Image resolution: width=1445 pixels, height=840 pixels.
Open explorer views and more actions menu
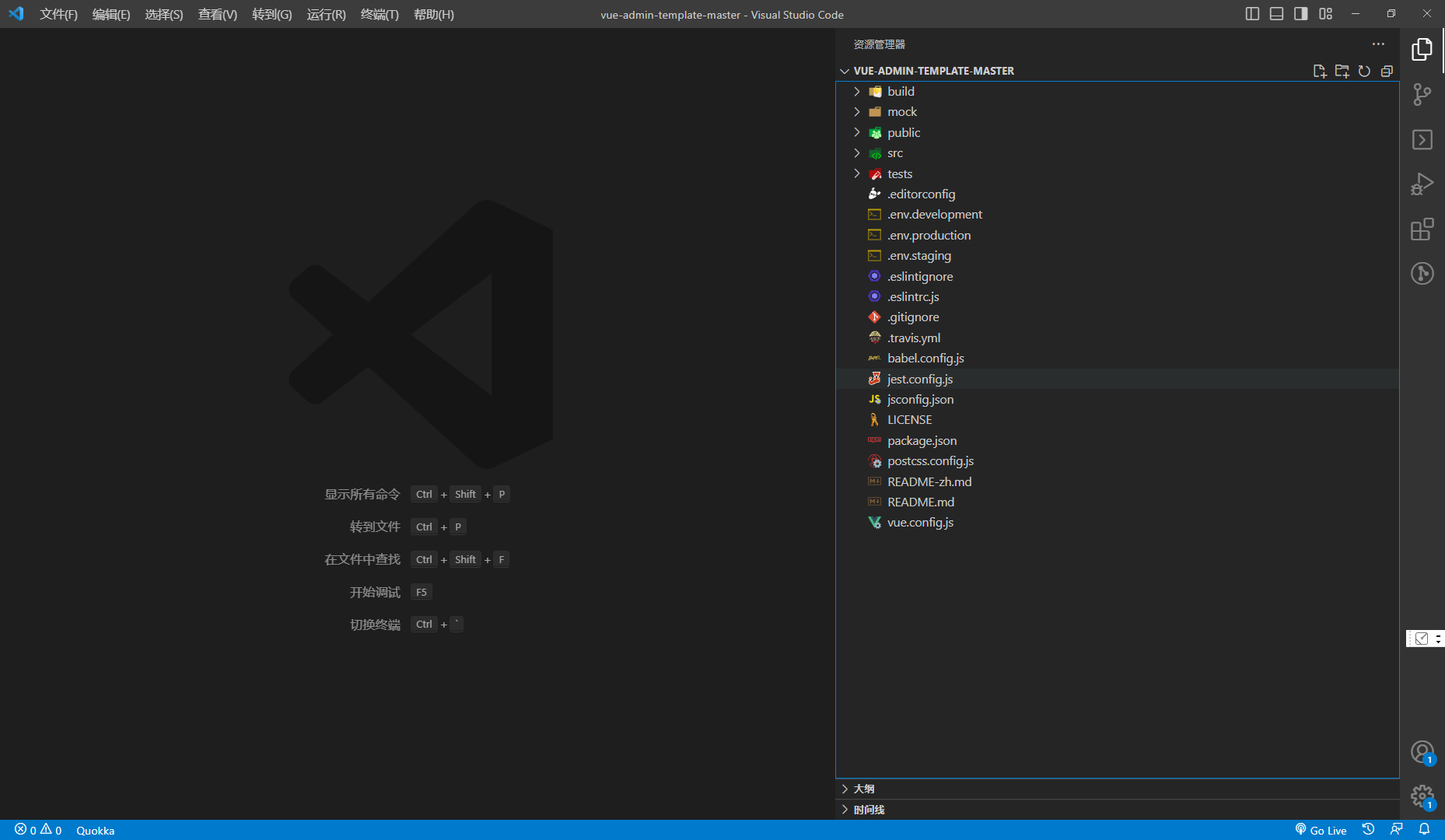[x=1378, y=44]
